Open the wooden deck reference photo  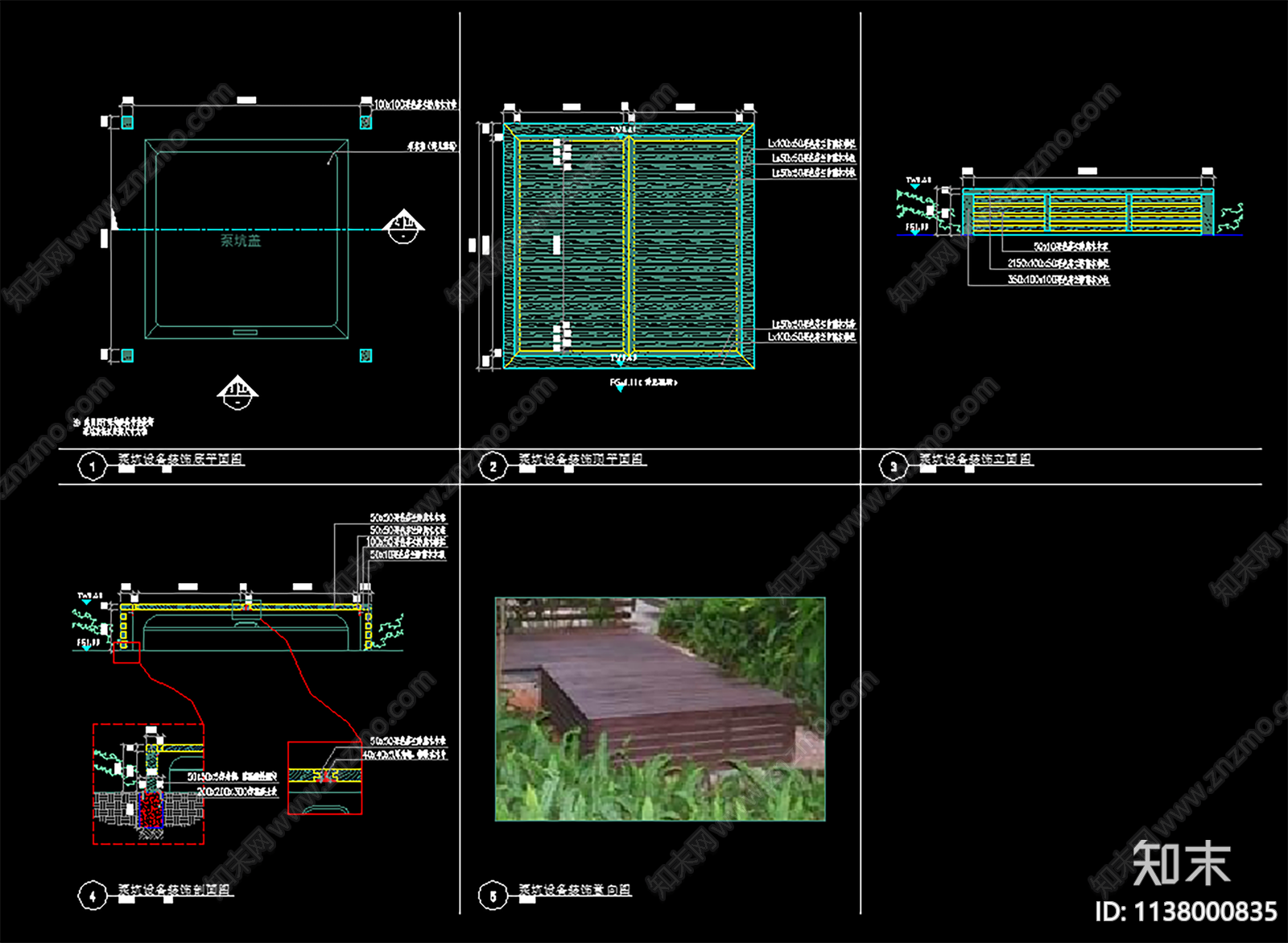click(660, 709)
